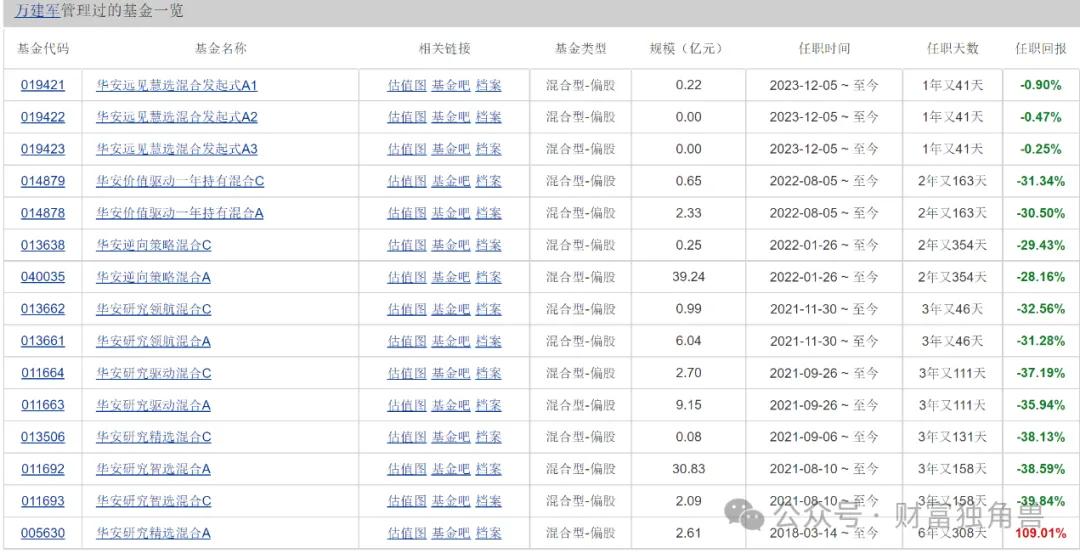Open fund code 005630
Image resolution: width=1080 pixels, height=559 pixels.
[43, 534]
